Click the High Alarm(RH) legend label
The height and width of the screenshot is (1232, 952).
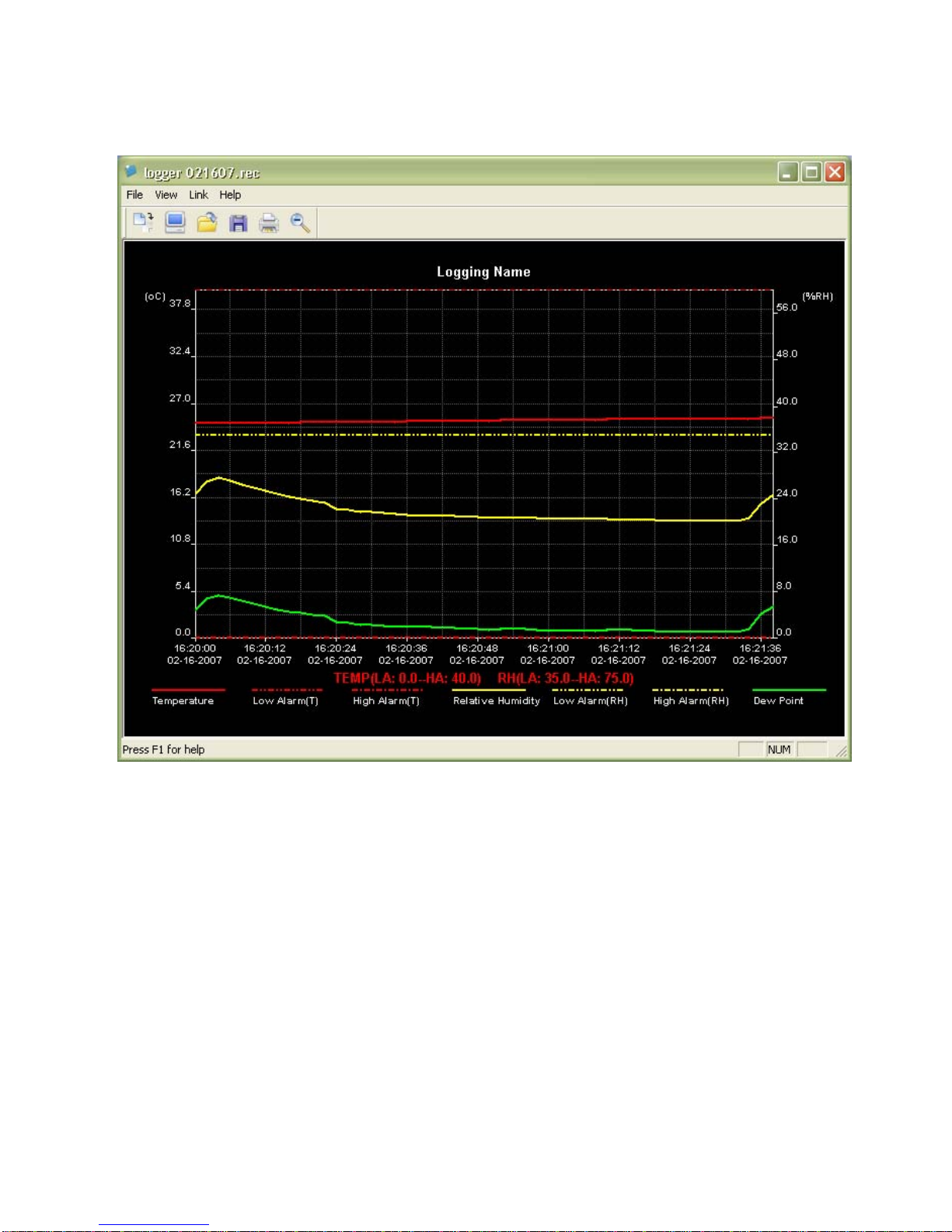coord(691,701)
